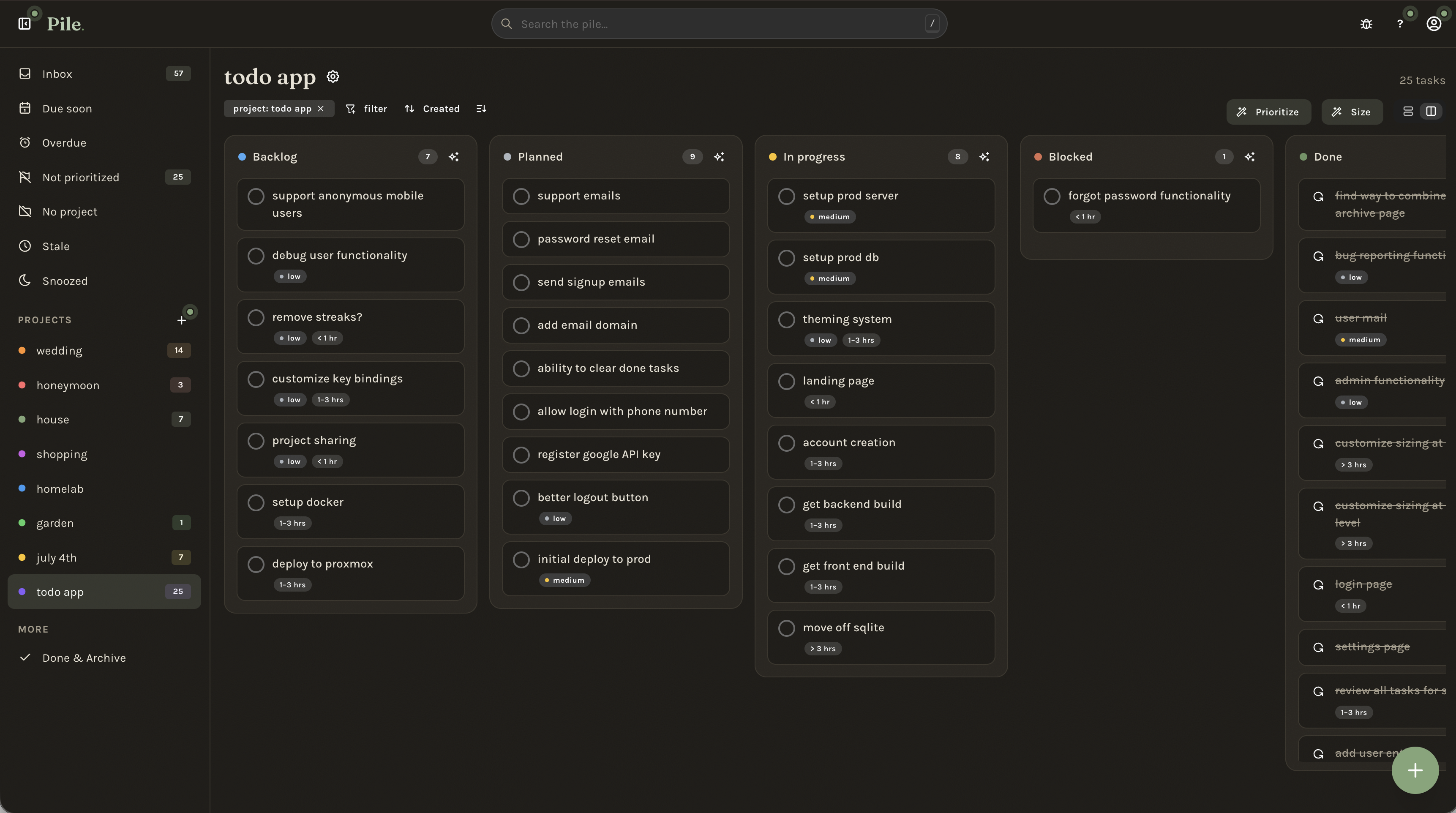Click the search the pile field
The height and width of the screenshot is (813, 1456).
tap(719, 24)
